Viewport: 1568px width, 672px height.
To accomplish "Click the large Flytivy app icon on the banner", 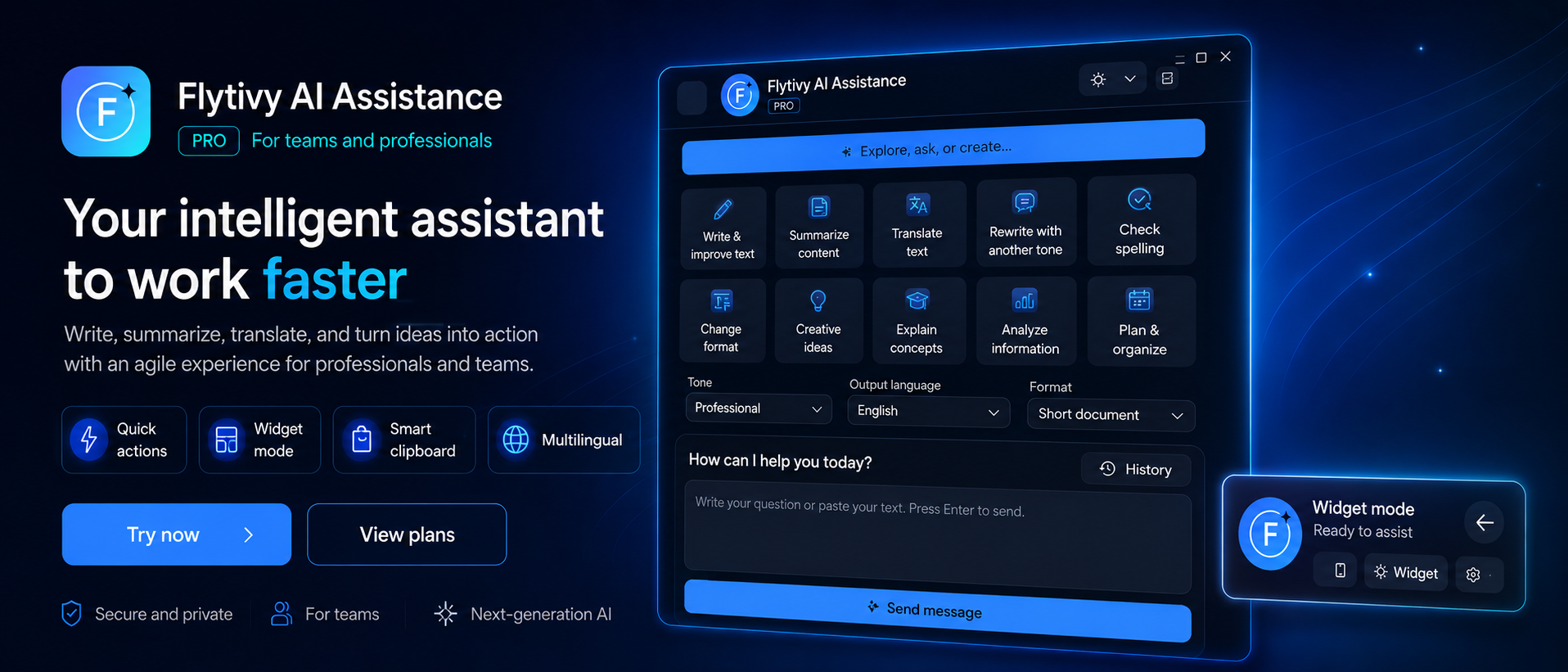I will tap(106, 111).
